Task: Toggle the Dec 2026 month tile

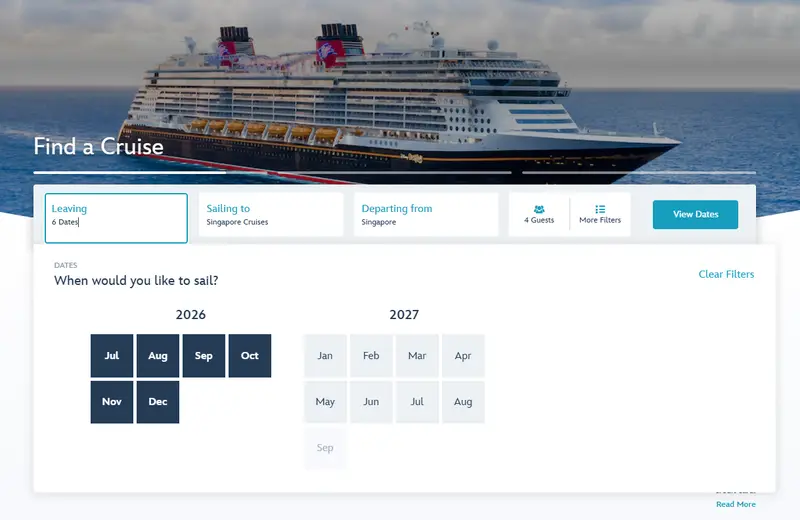Action: (158, 402)
